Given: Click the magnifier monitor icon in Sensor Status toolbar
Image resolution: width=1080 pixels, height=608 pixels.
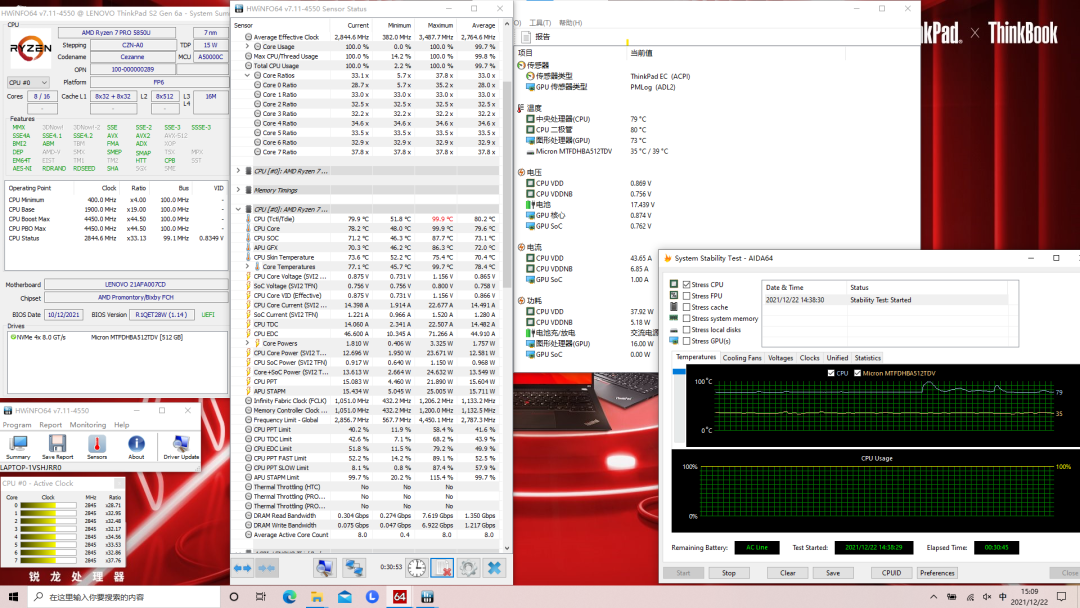Looking at the screenshot, I should click(x=324, y=567).
